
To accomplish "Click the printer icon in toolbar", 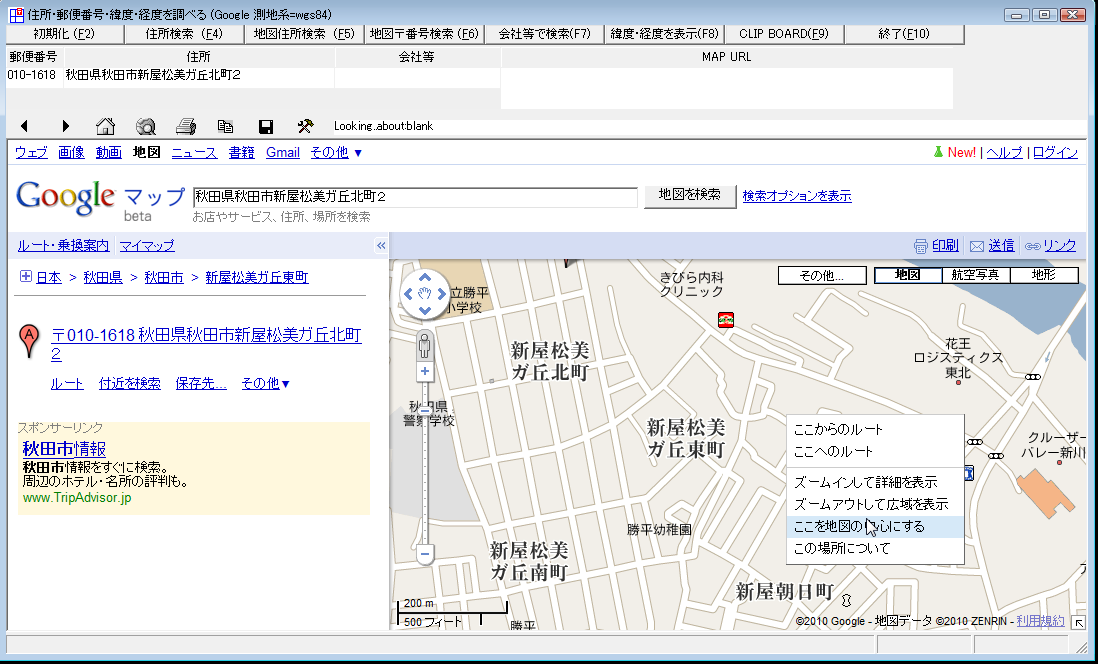I will point(186,126).
